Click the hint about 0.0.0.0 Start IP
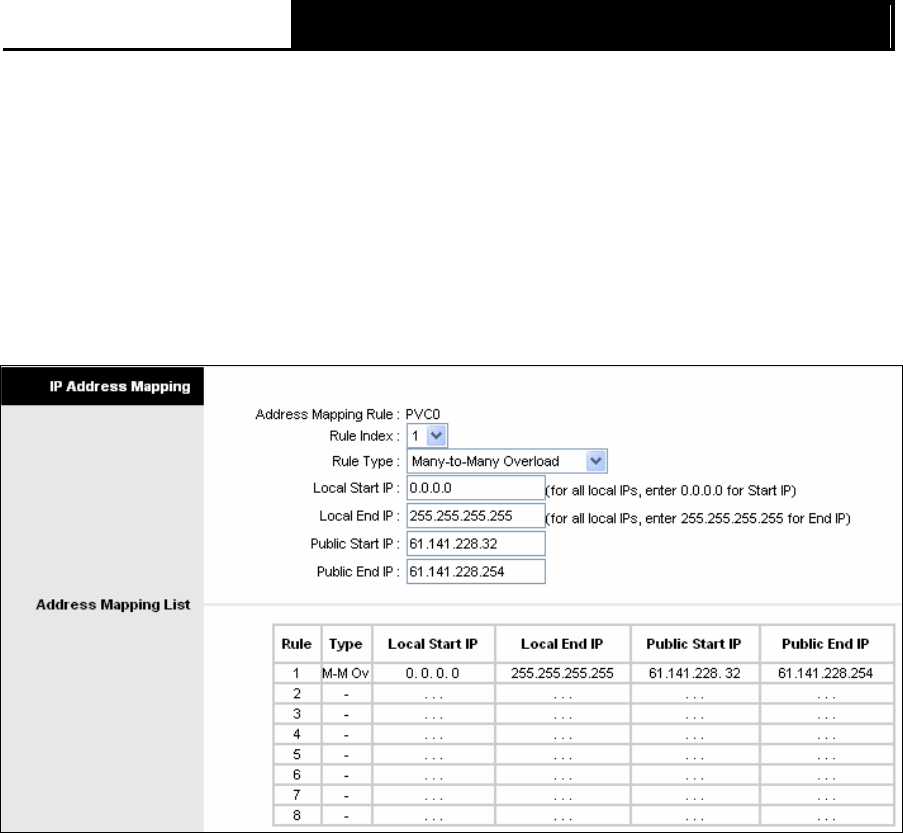Image resolution: width=903 pixels, height=833 pixels. tap(671, 491)
